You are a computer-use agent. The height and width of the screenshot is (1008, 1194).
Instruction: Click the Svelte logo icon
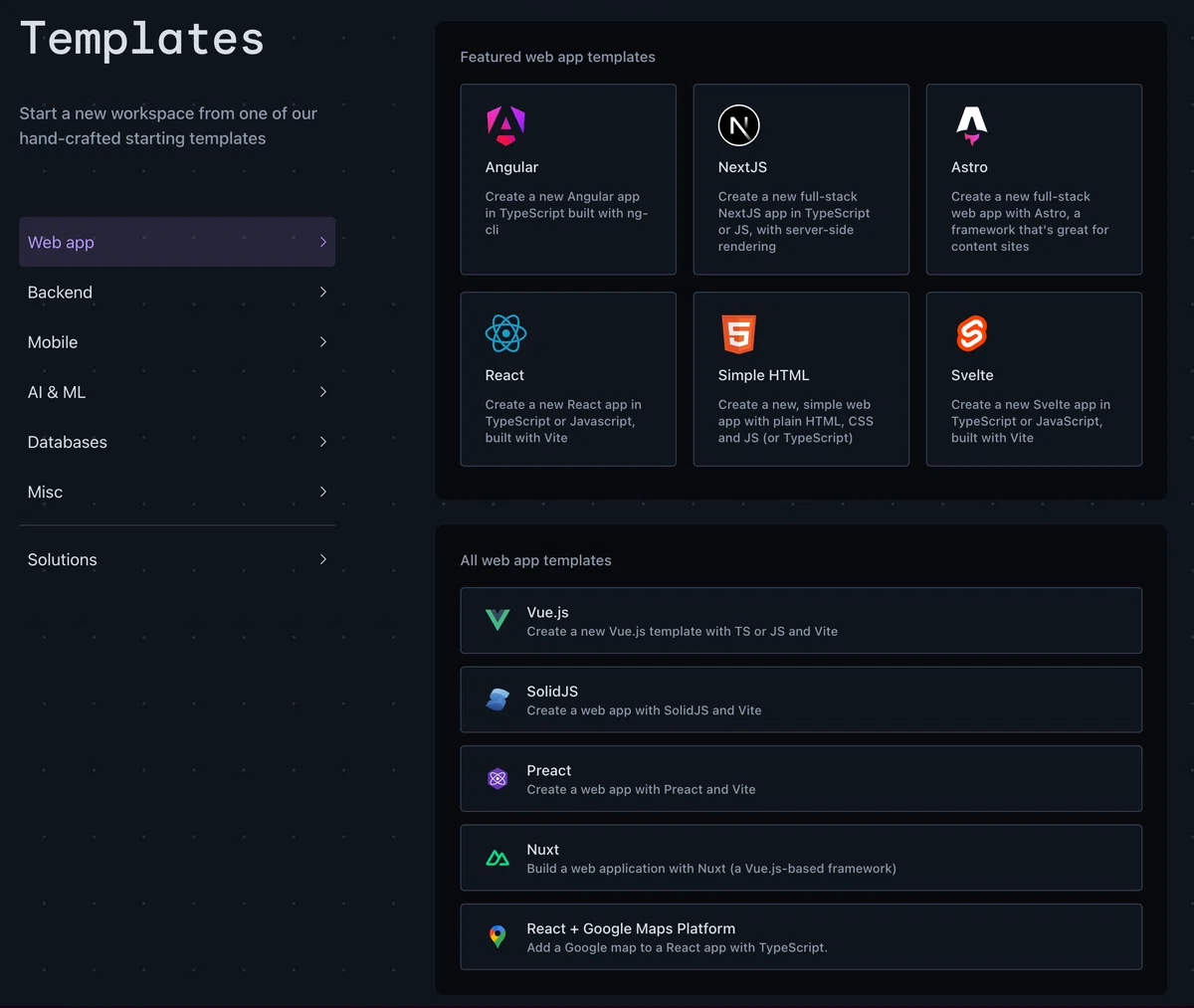coord(972,333)
